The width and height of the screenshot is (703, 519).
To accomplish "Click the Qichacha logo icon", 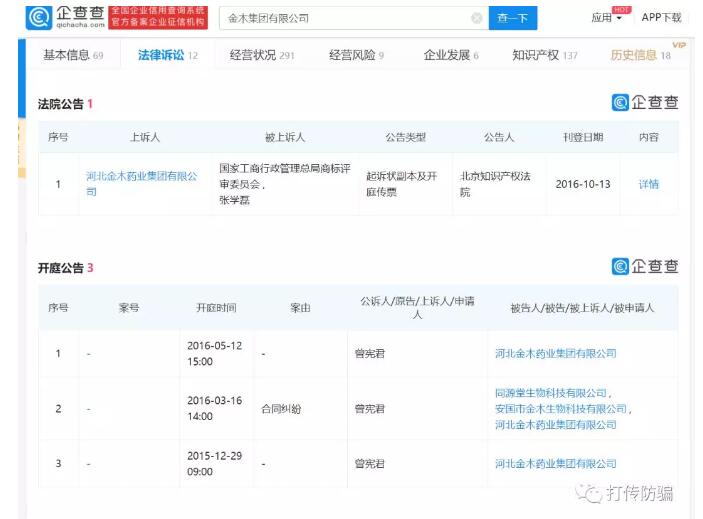I will point(39,18).
